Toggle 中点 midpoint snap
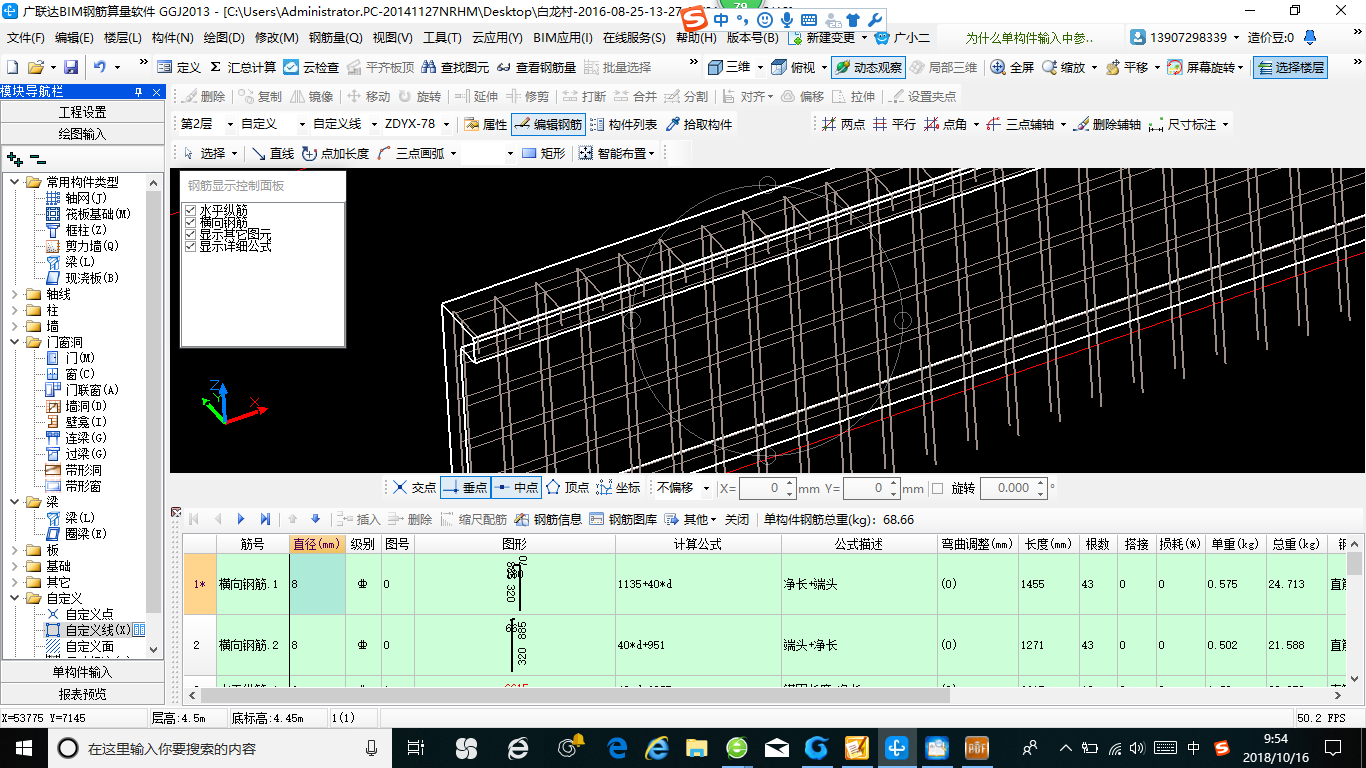 click(x=516, y=488)
